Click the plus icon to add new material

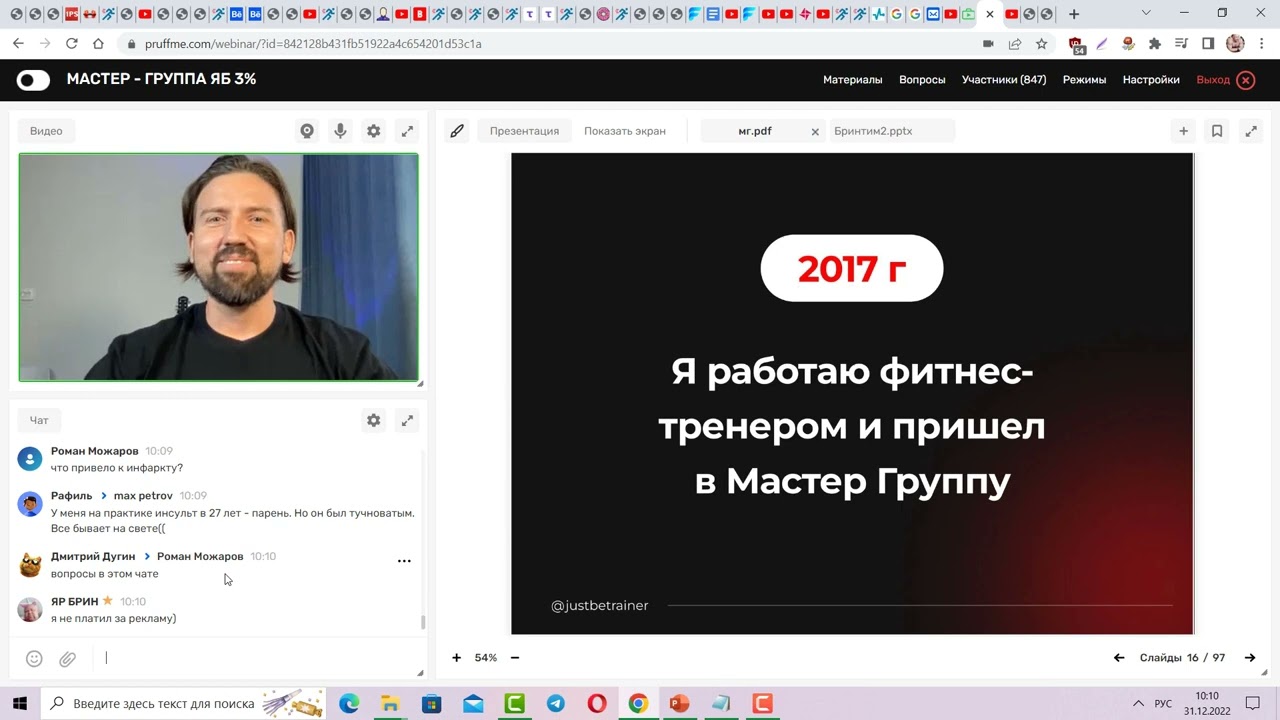1183,130
